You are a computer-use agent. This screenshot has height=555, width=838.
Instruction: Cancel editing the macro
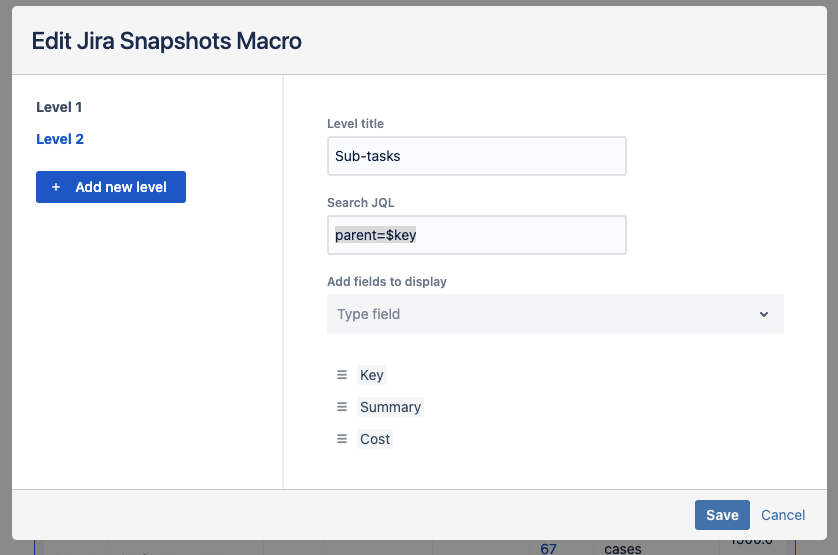783,515
